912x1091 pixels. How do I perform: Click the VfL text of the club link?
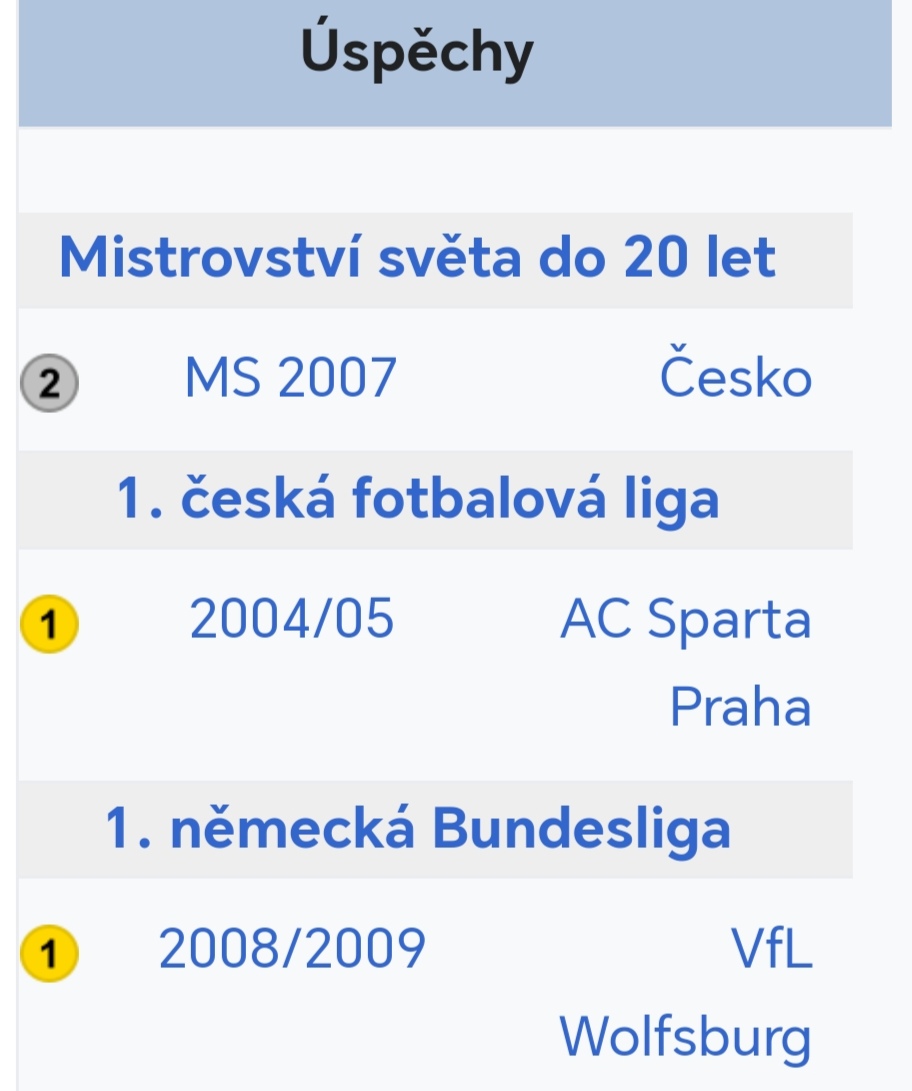(x=771, y=948)
